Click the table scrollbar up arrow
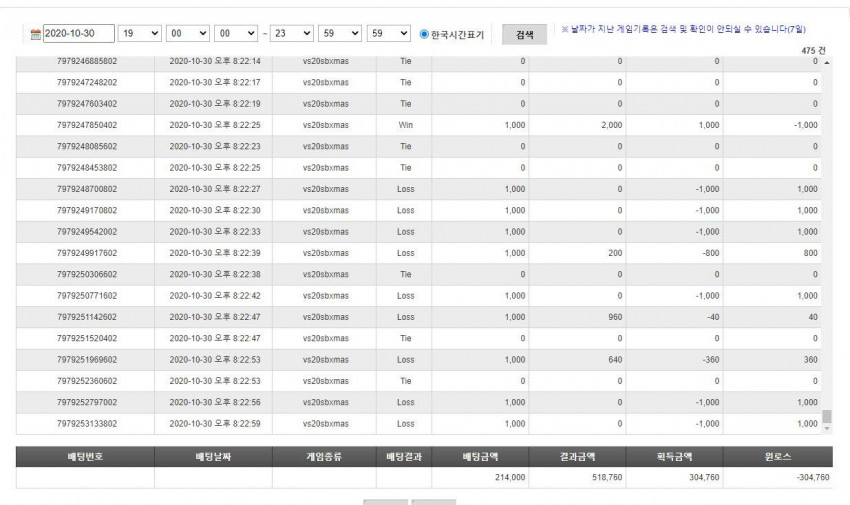 tap(827, 63)
